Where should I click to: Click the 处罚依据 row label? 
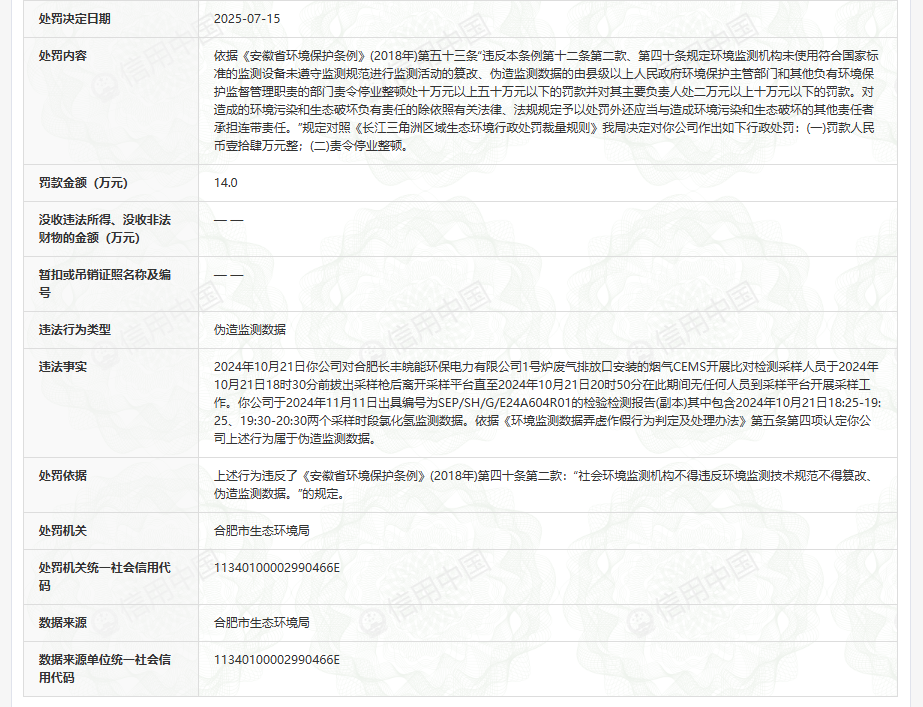(62, 475)
